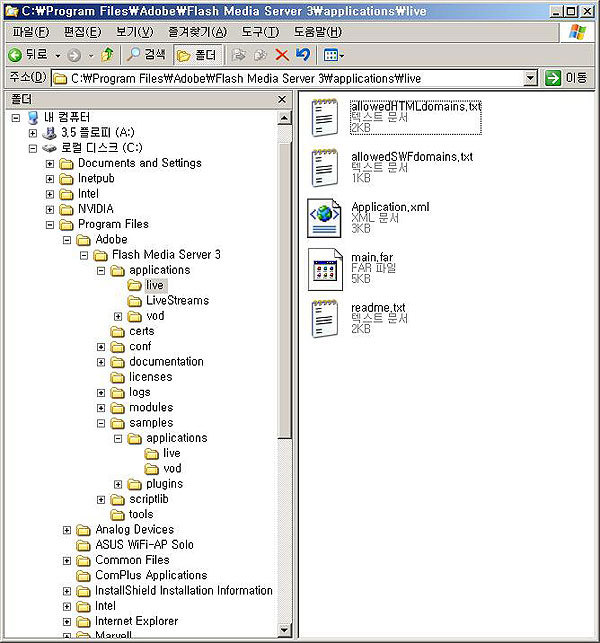Expand the NVIDIA folder node
Screen dimensions: 600x643
[50, 210]
